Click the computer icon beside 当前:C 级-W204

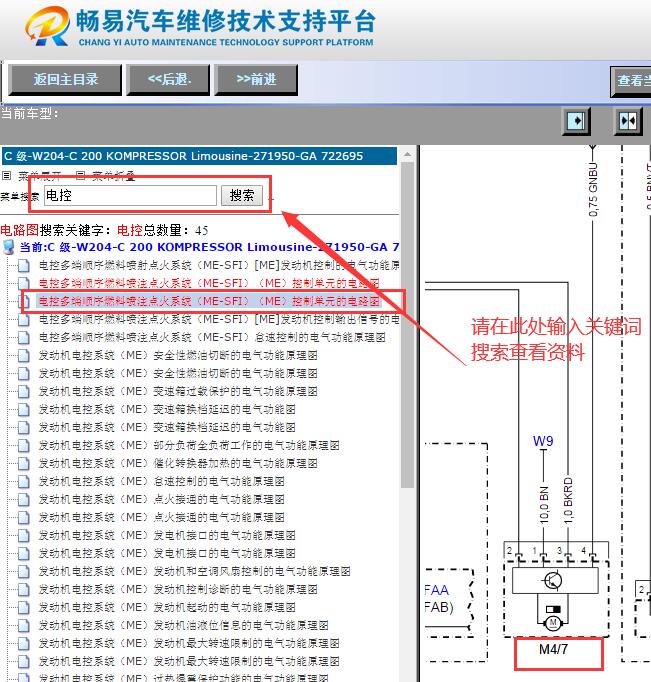(x=8, y=247)
